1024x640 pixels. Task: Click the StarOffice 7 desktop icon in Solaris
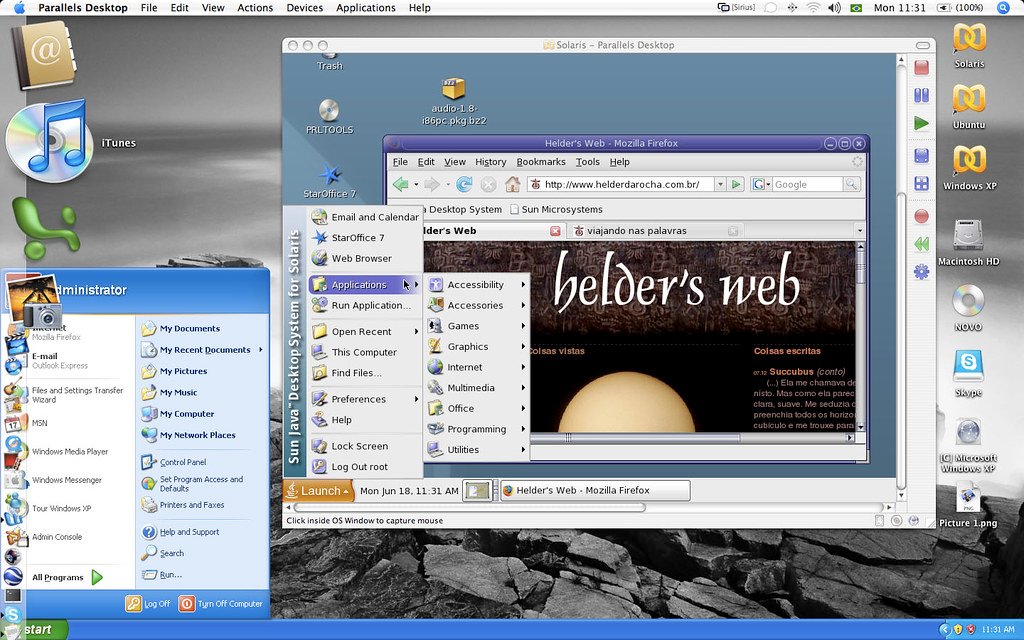[x=330, y=175]
